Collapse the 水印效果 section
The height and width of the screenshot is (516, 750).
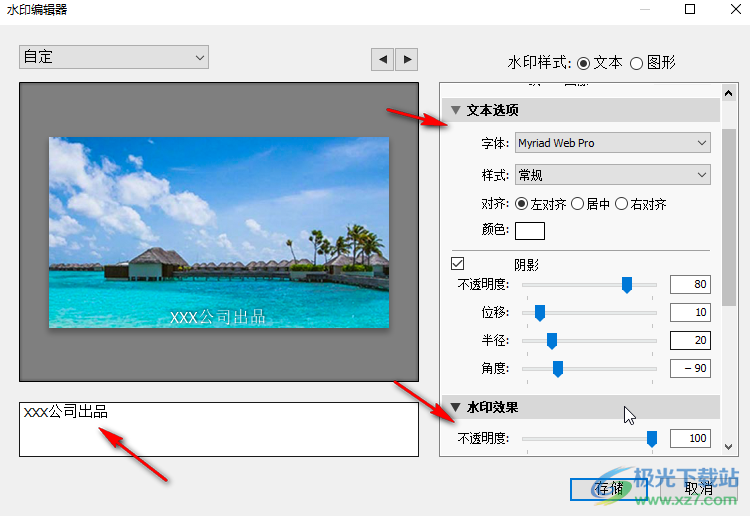[456, 407]
